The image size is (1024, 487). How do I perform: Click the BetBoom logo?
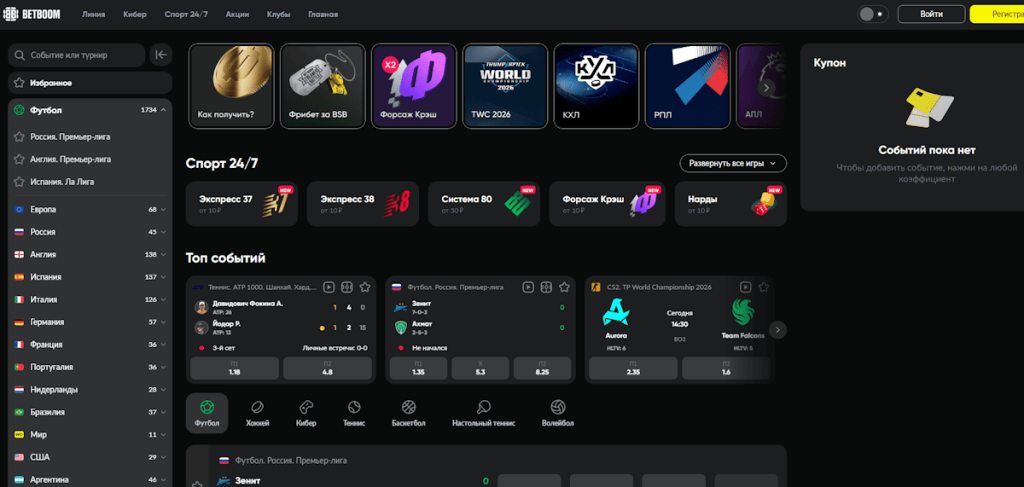pyautogui.click(x=32, y=14)
